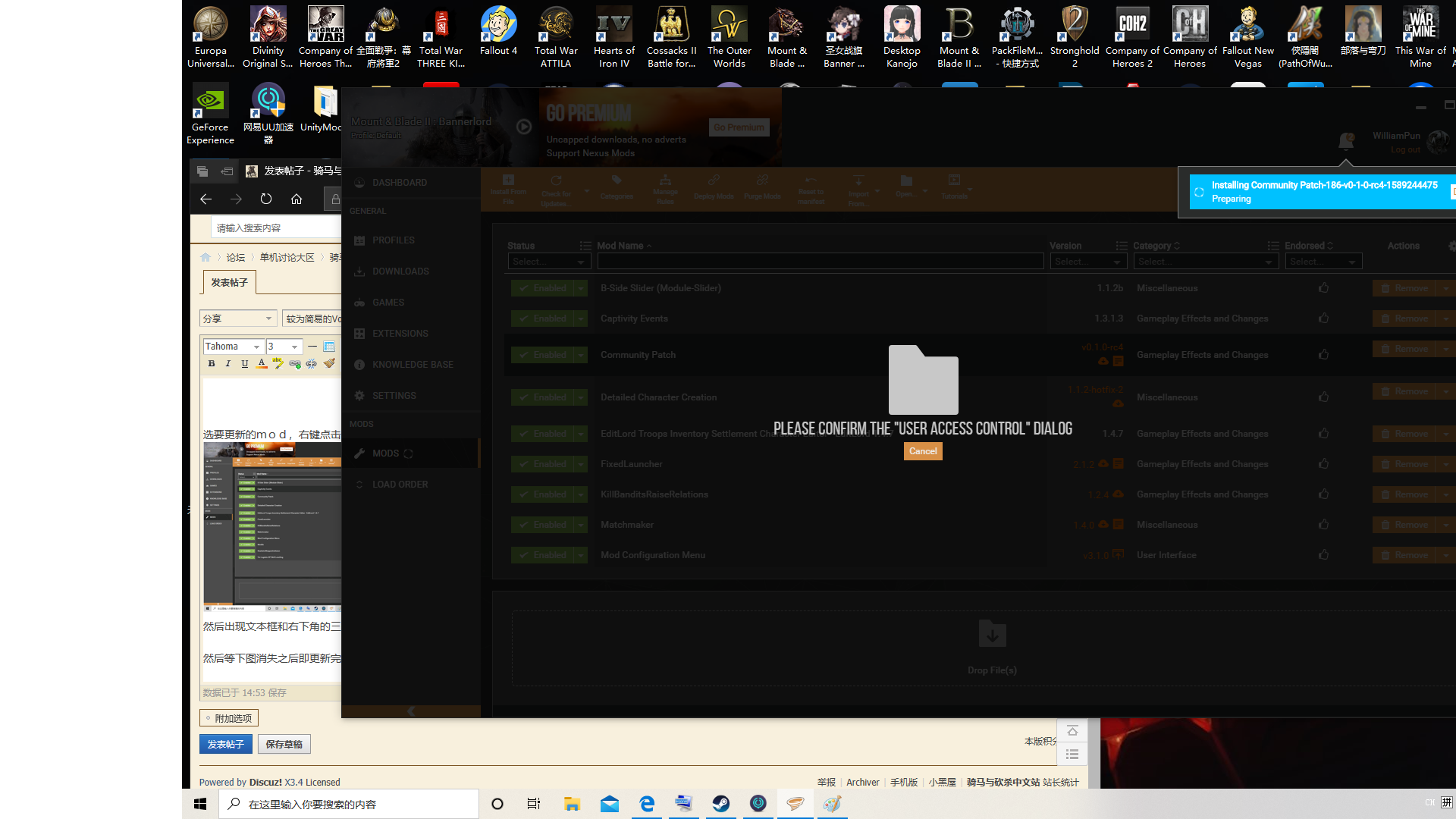Click play icon beside Bannerlord game title
Viewport: 1456px width, 819px height.
524,127
